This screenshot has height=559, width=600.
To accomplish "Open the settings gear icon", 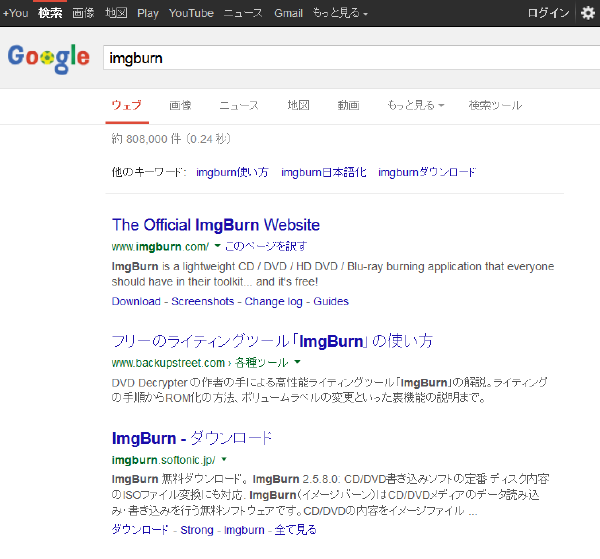I will [587, 13].
